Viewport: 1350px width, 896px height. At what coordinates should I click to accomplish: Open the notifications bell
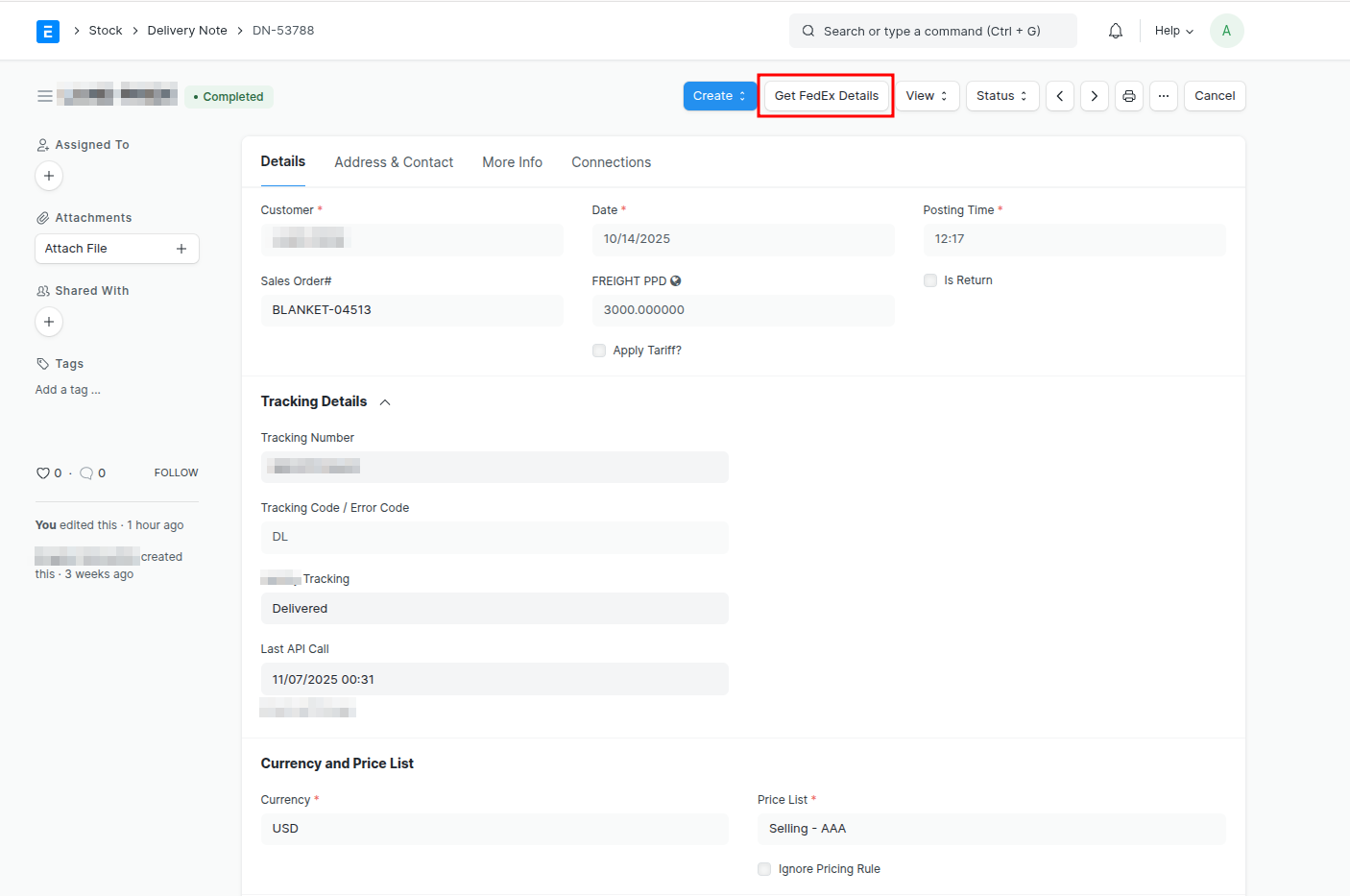click(x=1115, y=31)
